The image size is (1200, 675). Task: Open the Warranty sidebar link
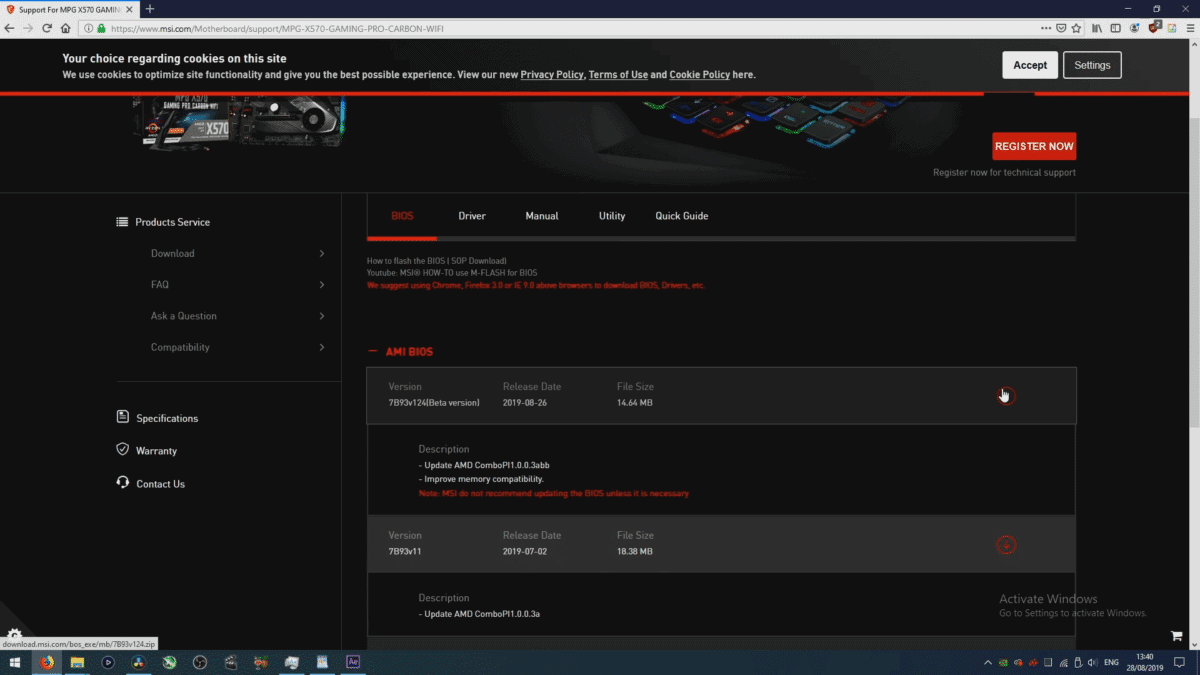click(x=156, y=451)
